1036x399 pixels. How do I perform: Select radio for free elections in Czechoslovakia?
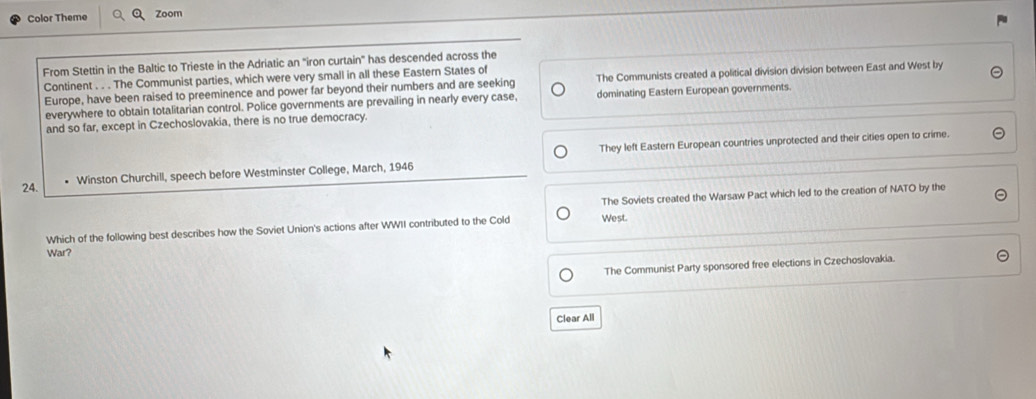[566, 275]
